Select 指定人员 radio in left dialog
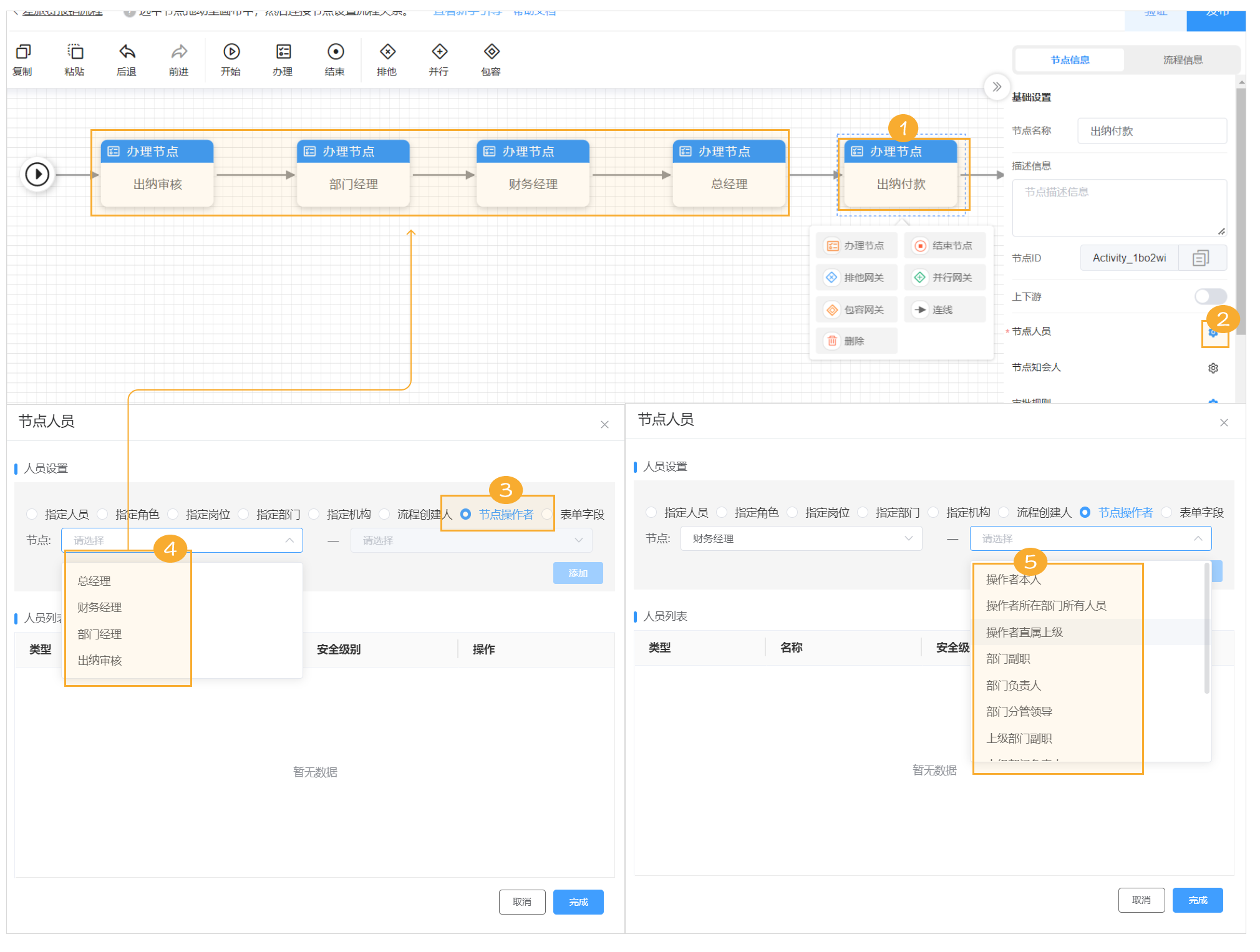The width and height of the screenshot is (1260, 952). pyautogui.click(x=32, y=514)
